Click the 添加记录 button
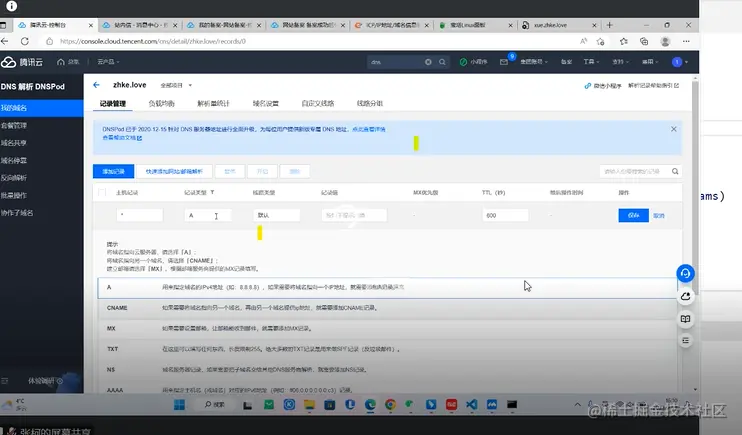Viewport: 742px width, 435px height. [114, 171]
